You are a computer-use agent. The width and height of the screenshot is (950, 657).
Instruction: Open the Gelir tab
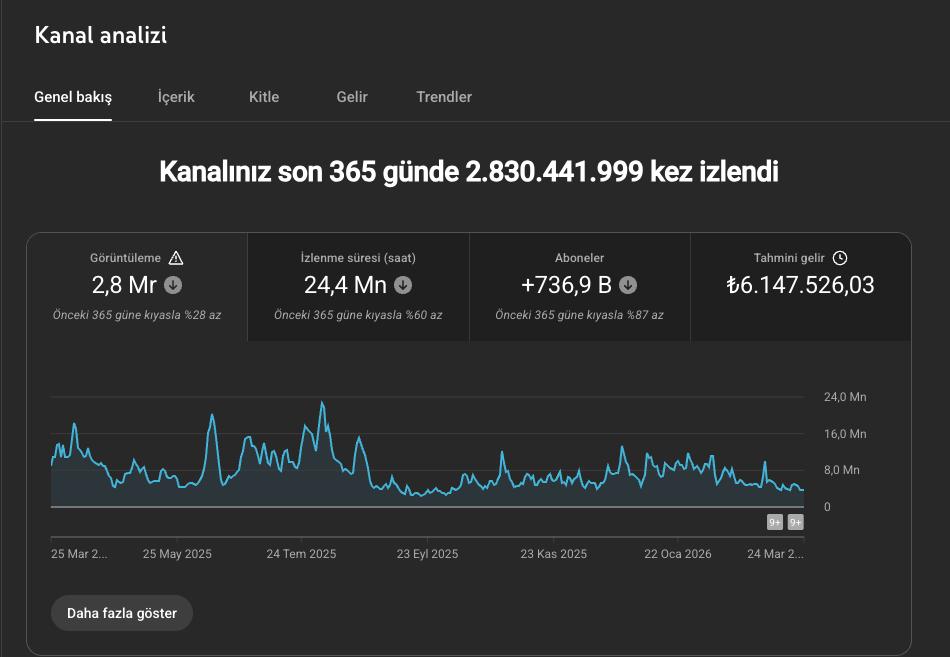pos(351,97)
